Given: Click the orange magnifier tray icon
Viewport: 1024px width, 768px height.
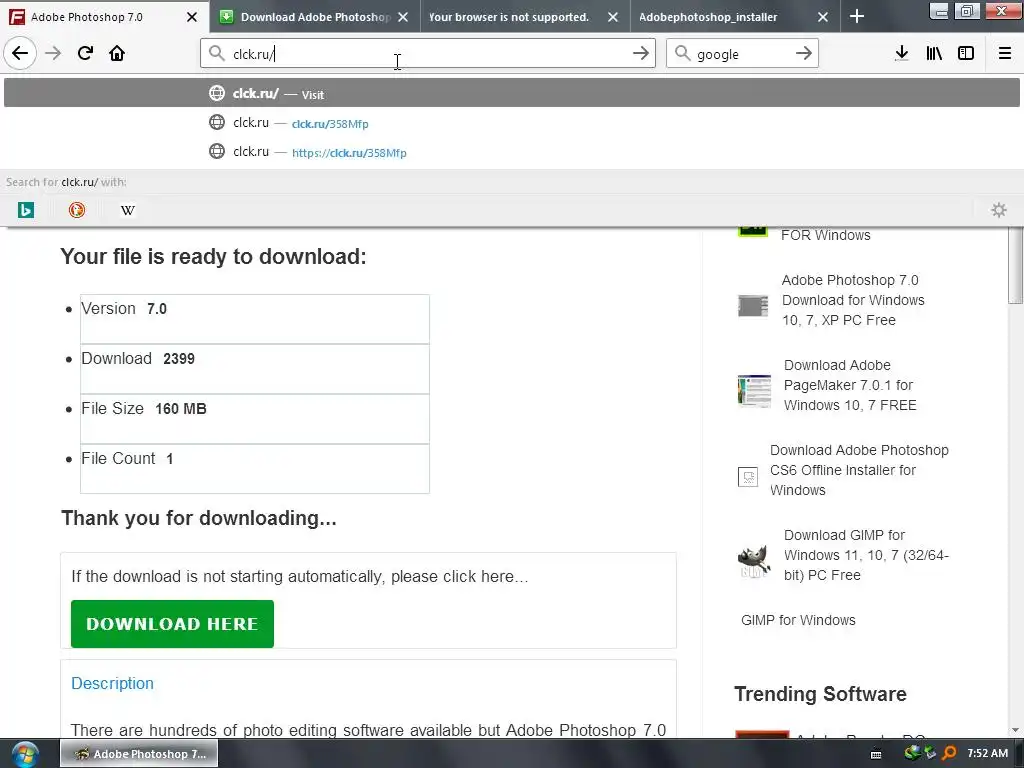Looking at the screenshot, I should 949,754.
